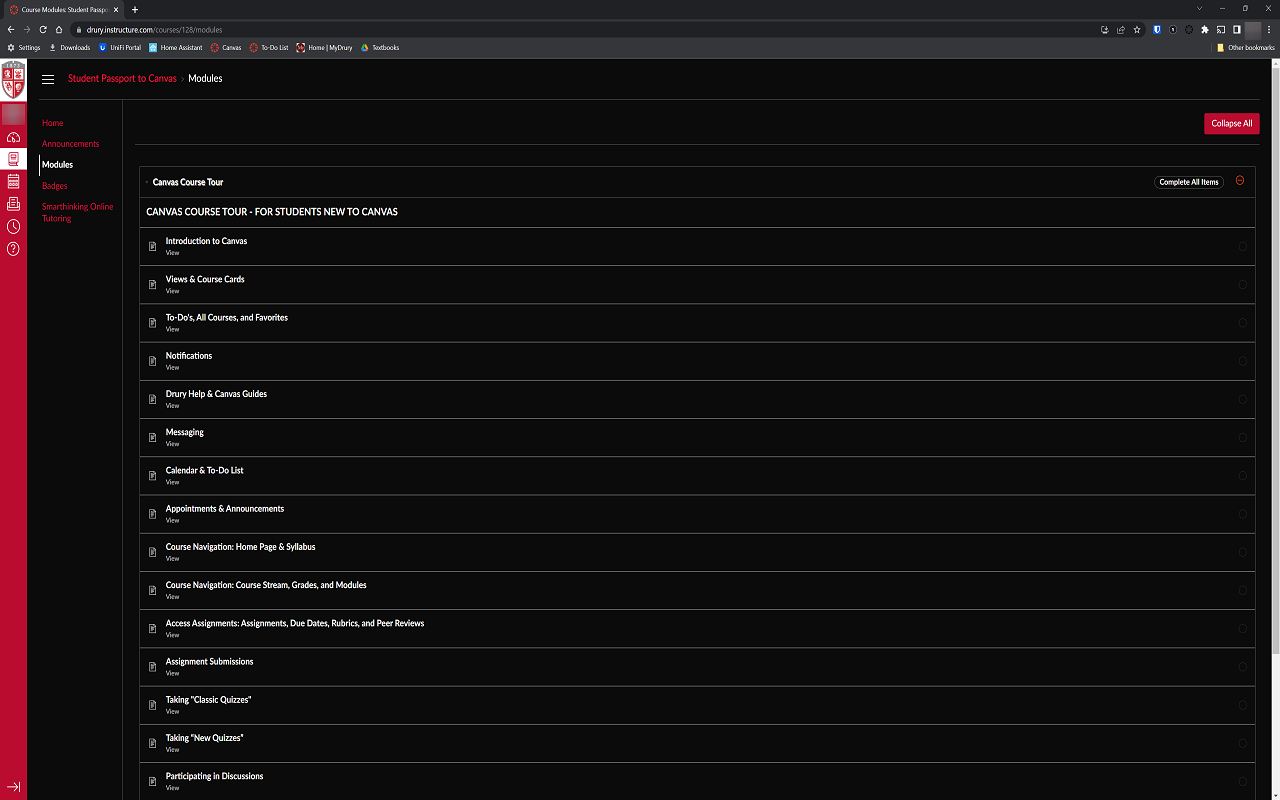Open Announcements in course navigation
This screenshot has width=1280, height=800.
tap(71, 144)
